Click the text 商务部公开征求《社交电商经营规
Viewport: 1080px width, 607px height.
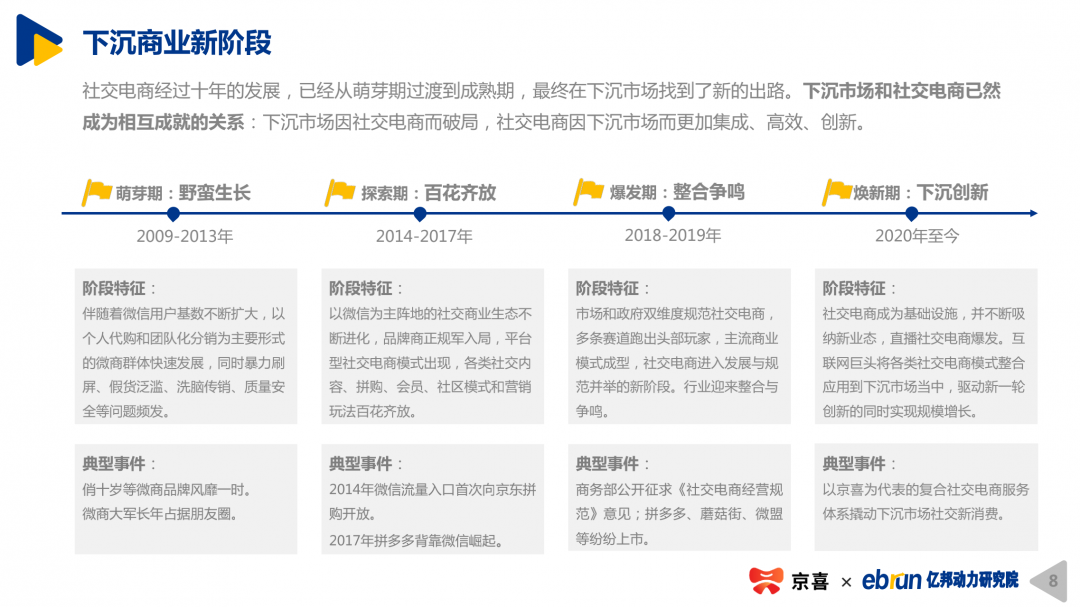point(679,490)
